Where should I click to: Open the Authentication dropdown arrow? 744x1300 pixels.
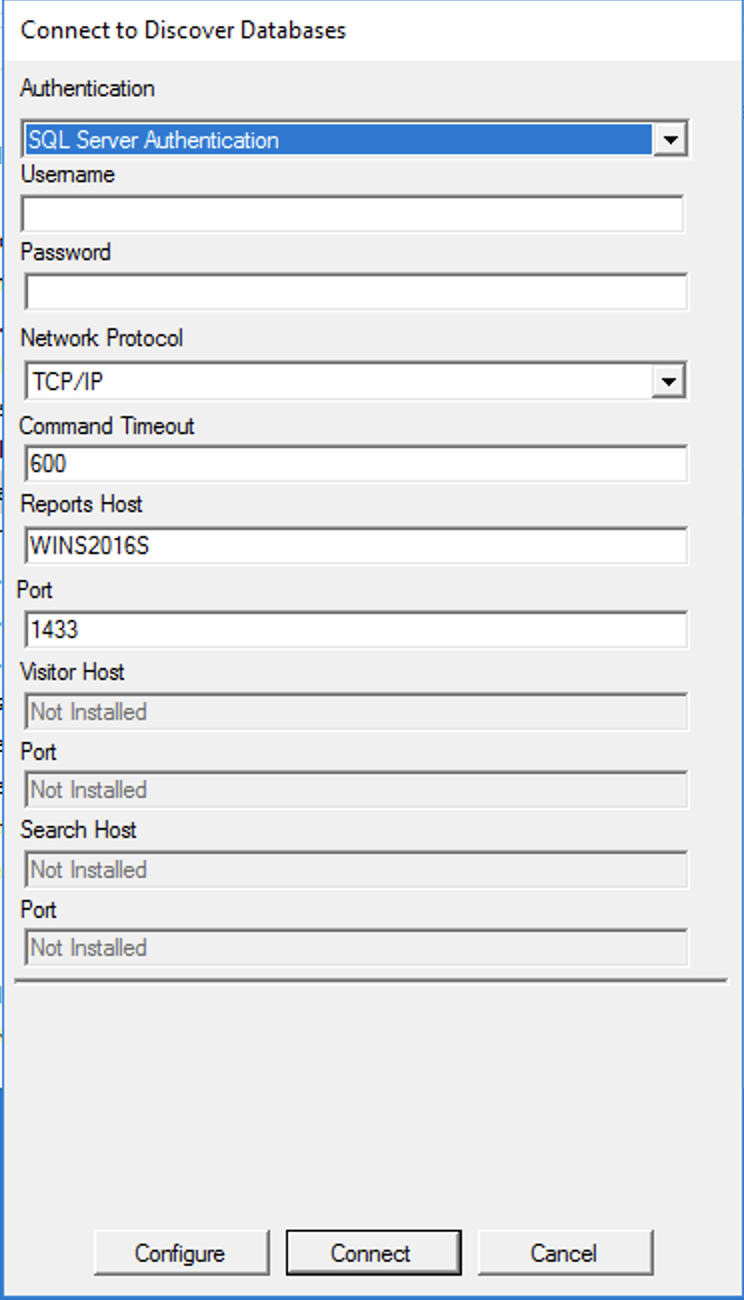(x=669, y=140)
